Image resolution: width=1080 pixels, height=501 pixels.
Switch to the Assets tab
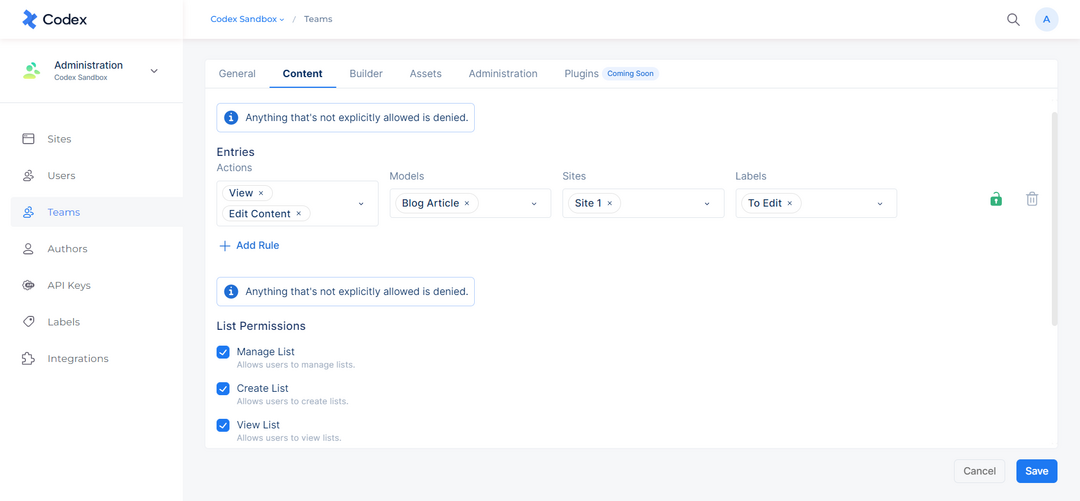426,74
